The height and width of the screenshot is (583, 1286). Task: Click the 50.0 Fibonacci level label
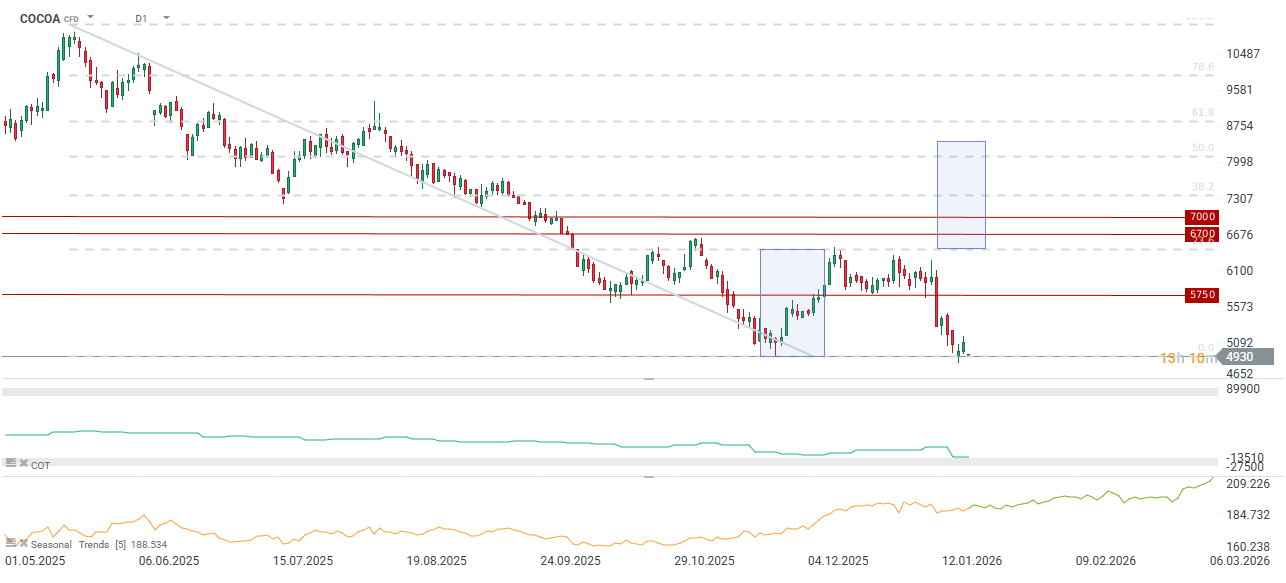pyautogui.click(x=1203, y=148)
